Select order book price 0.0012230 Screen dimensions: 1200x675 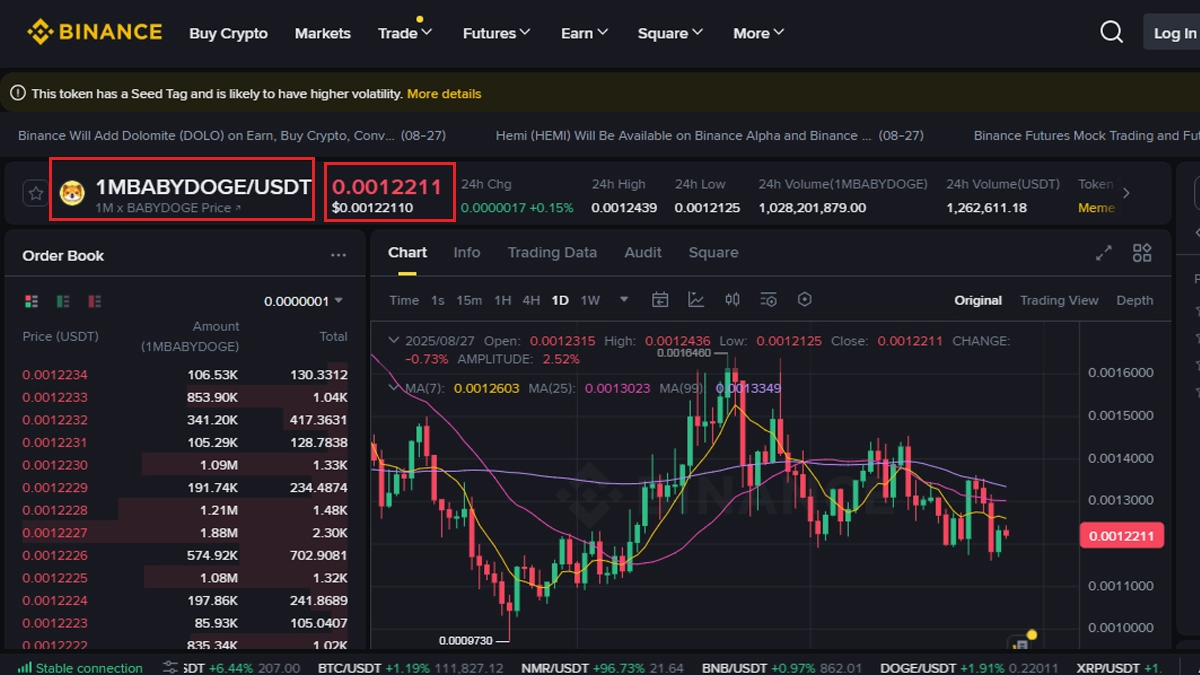(x=55, y=465)
